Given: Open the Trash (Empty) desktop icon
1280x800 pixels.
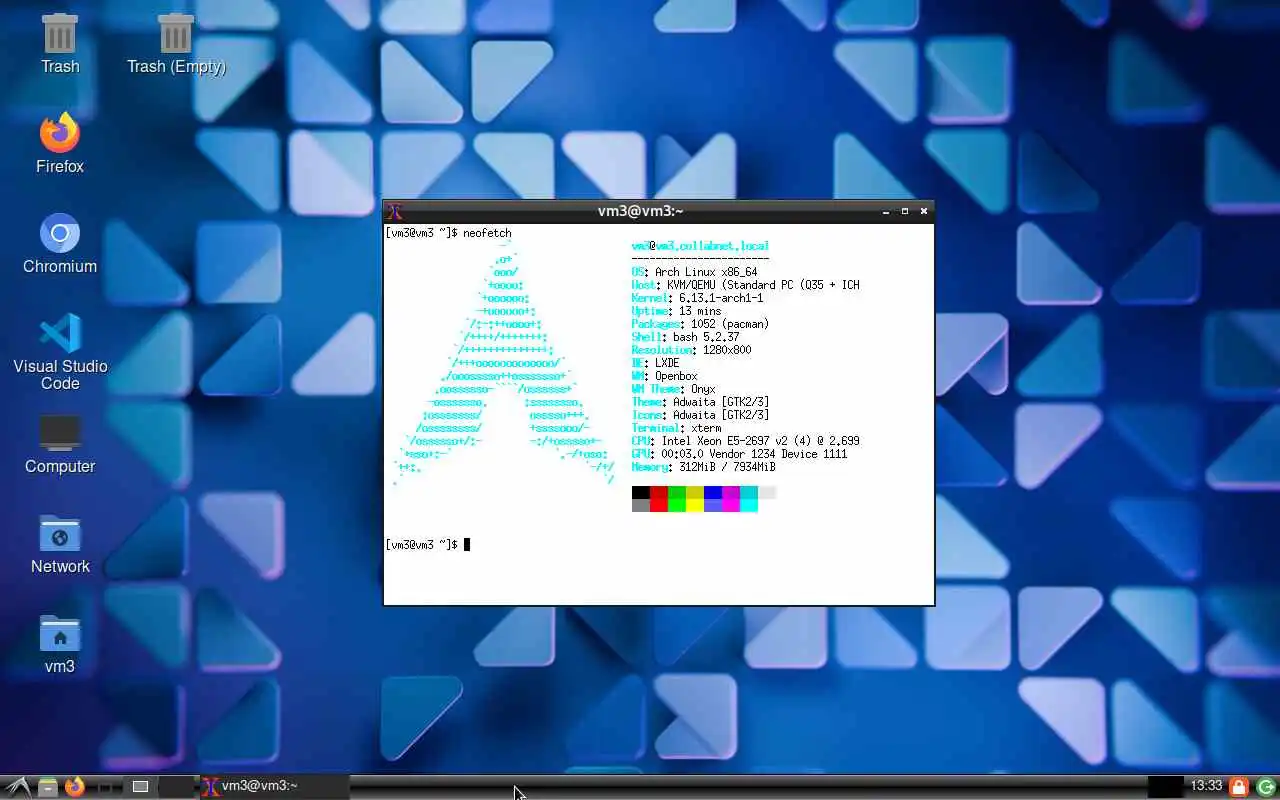Looking at the screenshot, I should coord(176,43).
